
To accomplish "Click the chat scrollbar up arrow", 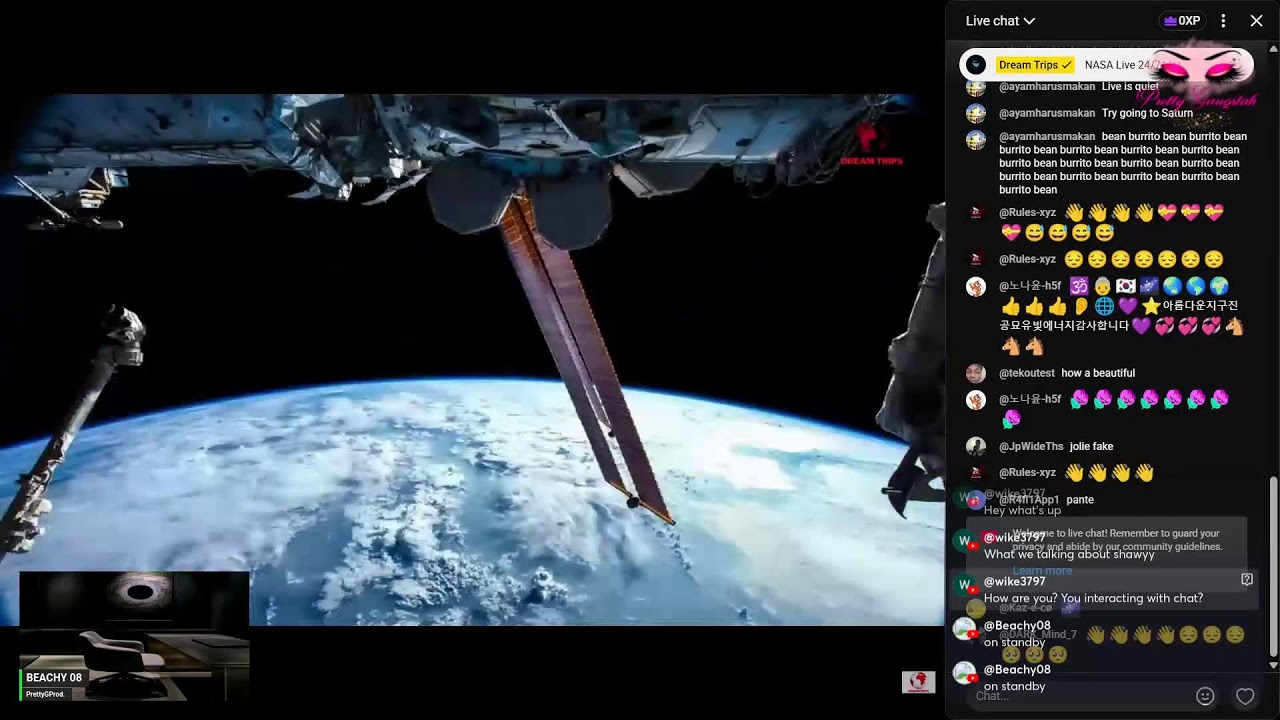I will point(1273,47).
